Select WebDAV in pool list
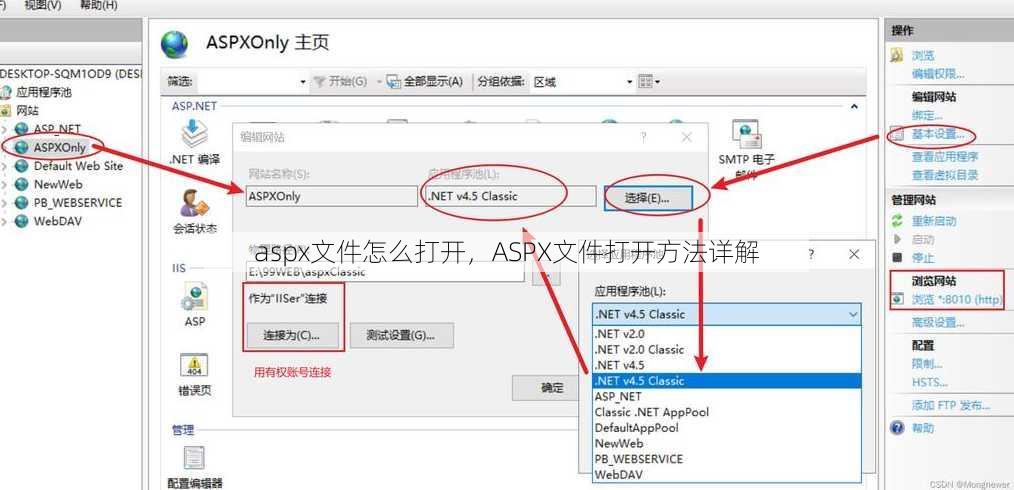This screenshot has width=1014, height=490. pos(727,474)
